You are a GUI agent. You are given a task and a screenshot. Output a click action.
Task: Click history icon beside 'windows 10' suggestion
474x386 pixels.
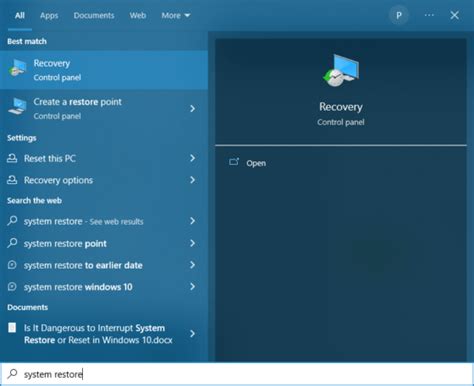(x=12, y=287)
